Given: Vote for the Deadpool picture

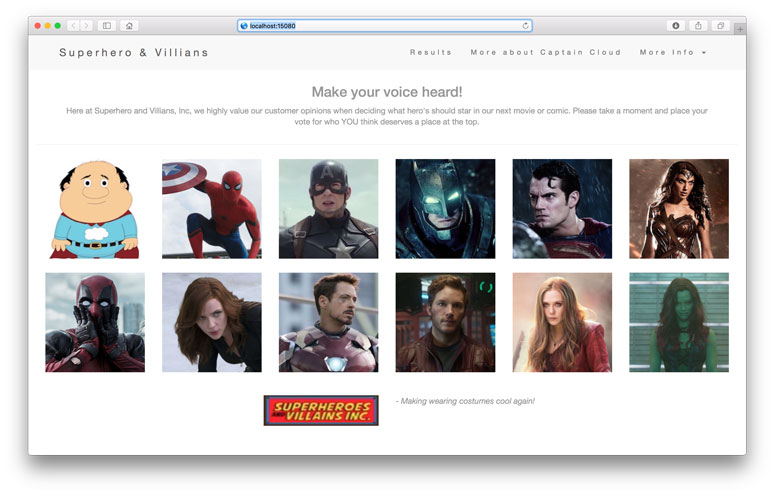Looking at the screenshot, I should tap(95, 322).
